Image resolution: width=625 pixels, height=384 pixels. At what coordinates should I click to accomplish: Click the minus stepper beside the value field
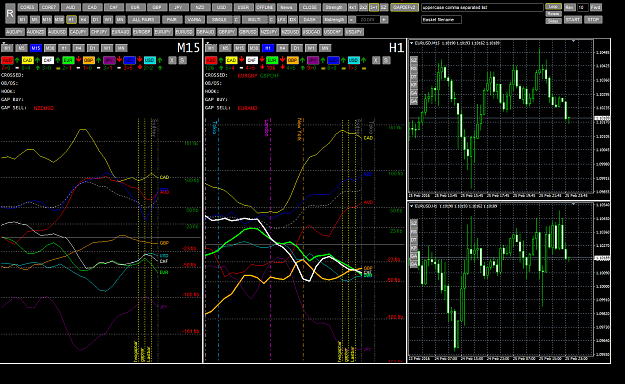[x=351, y=20]
